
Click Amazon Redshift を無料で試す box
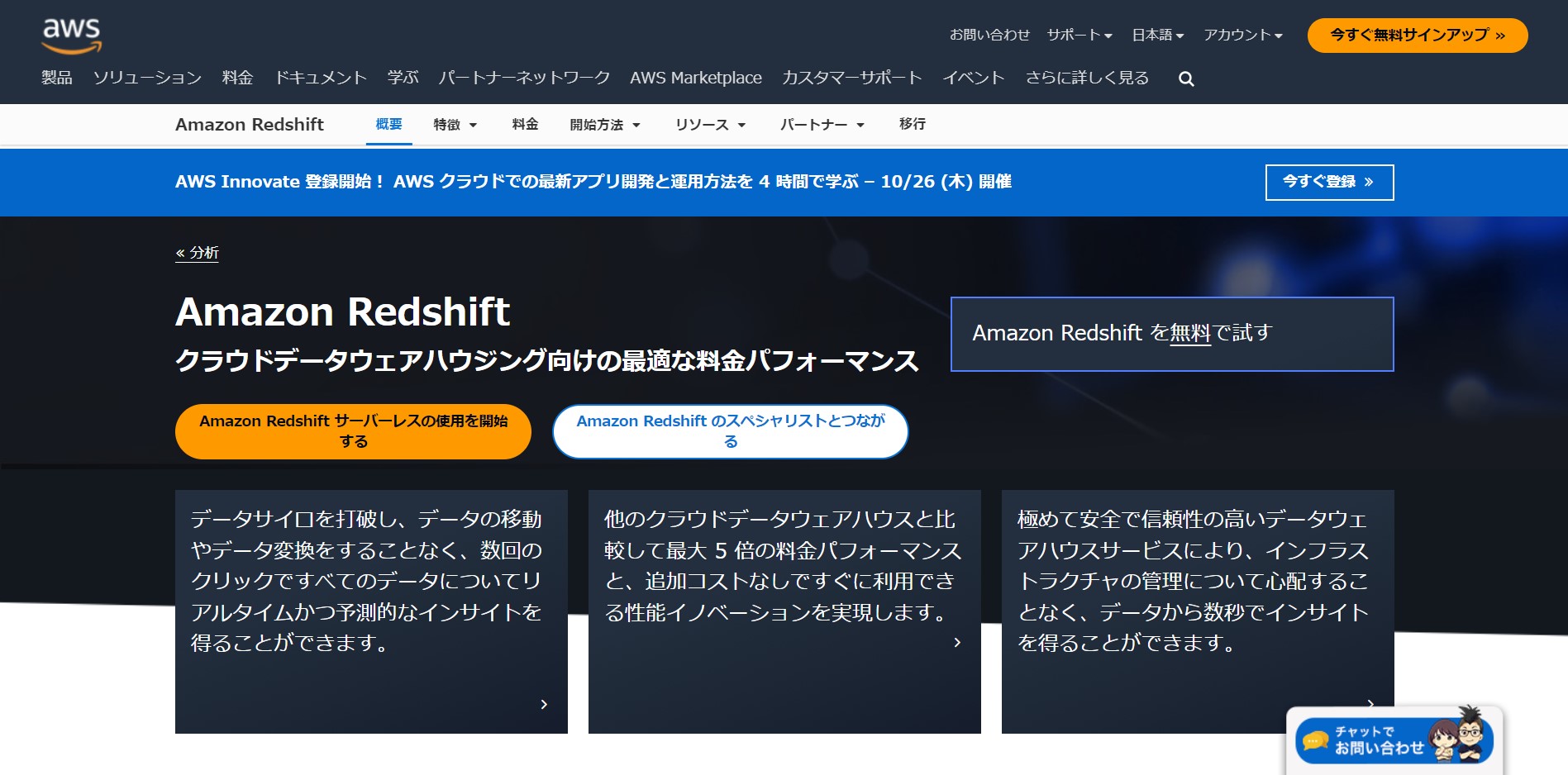point(1172,334)
